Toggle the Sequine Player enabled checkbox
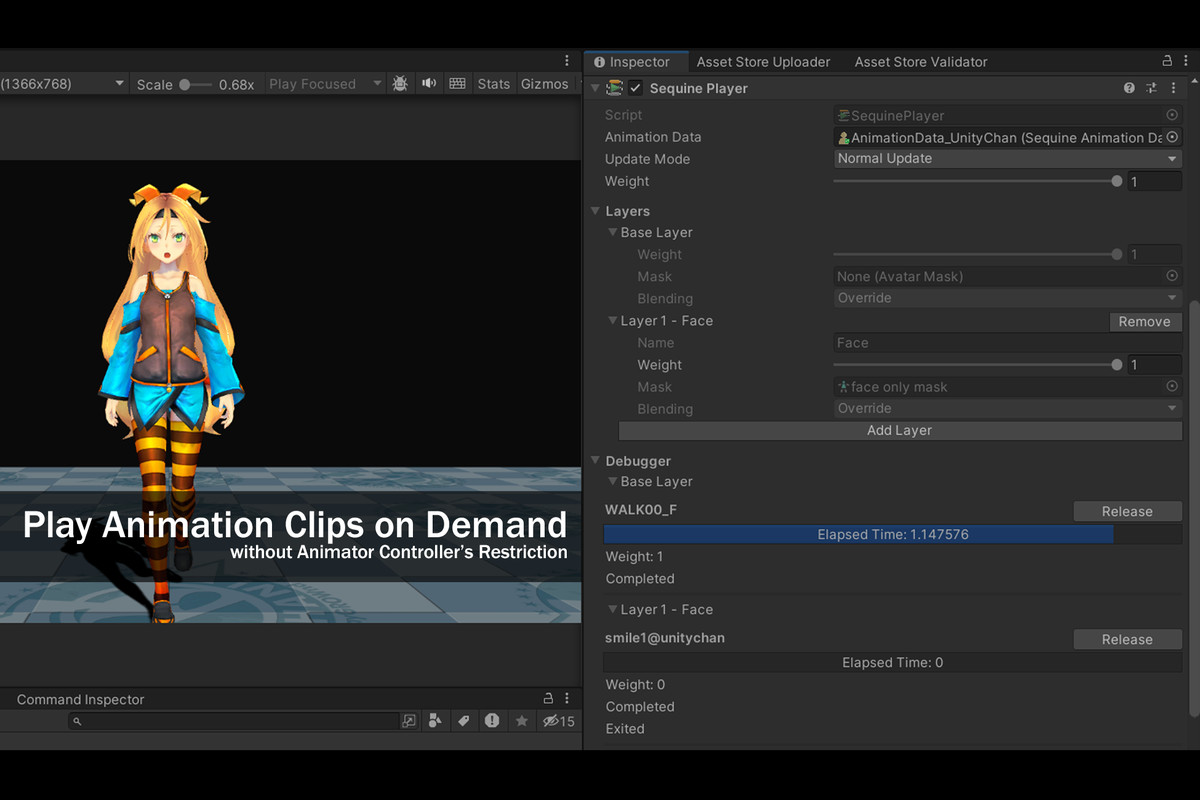Viewport: 1200px width, 800px height. click(x=634, y=88)
